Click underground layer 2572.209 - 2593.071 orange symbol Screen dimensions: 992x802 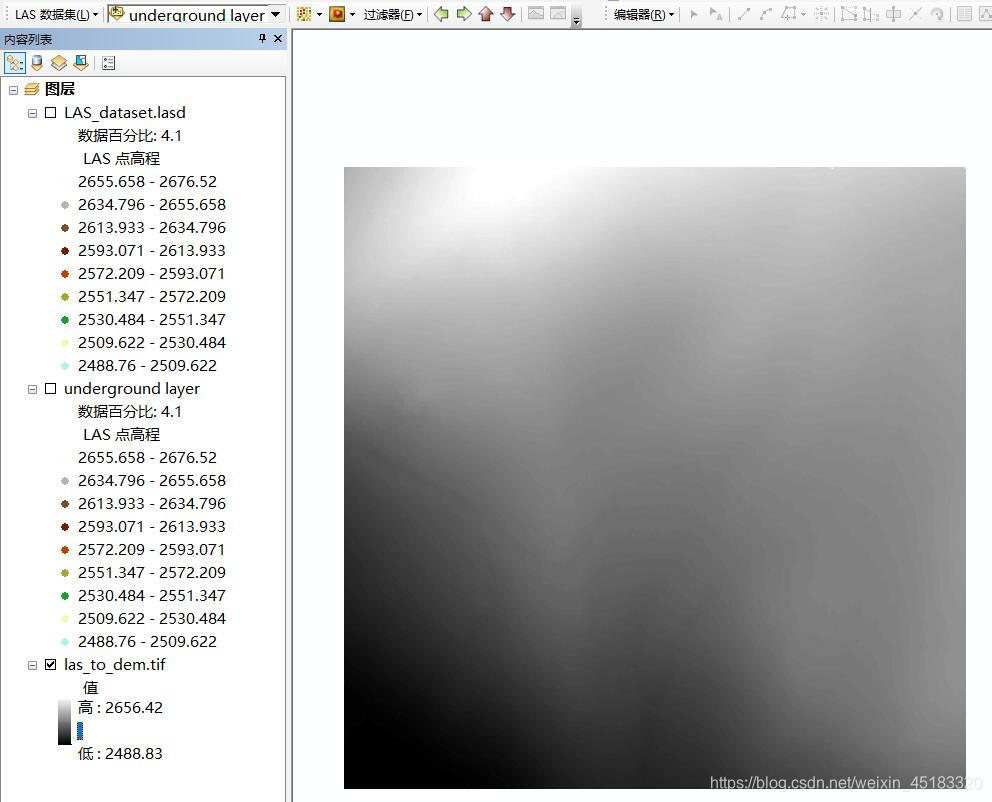pyautogui.click(x=65, y=550)
